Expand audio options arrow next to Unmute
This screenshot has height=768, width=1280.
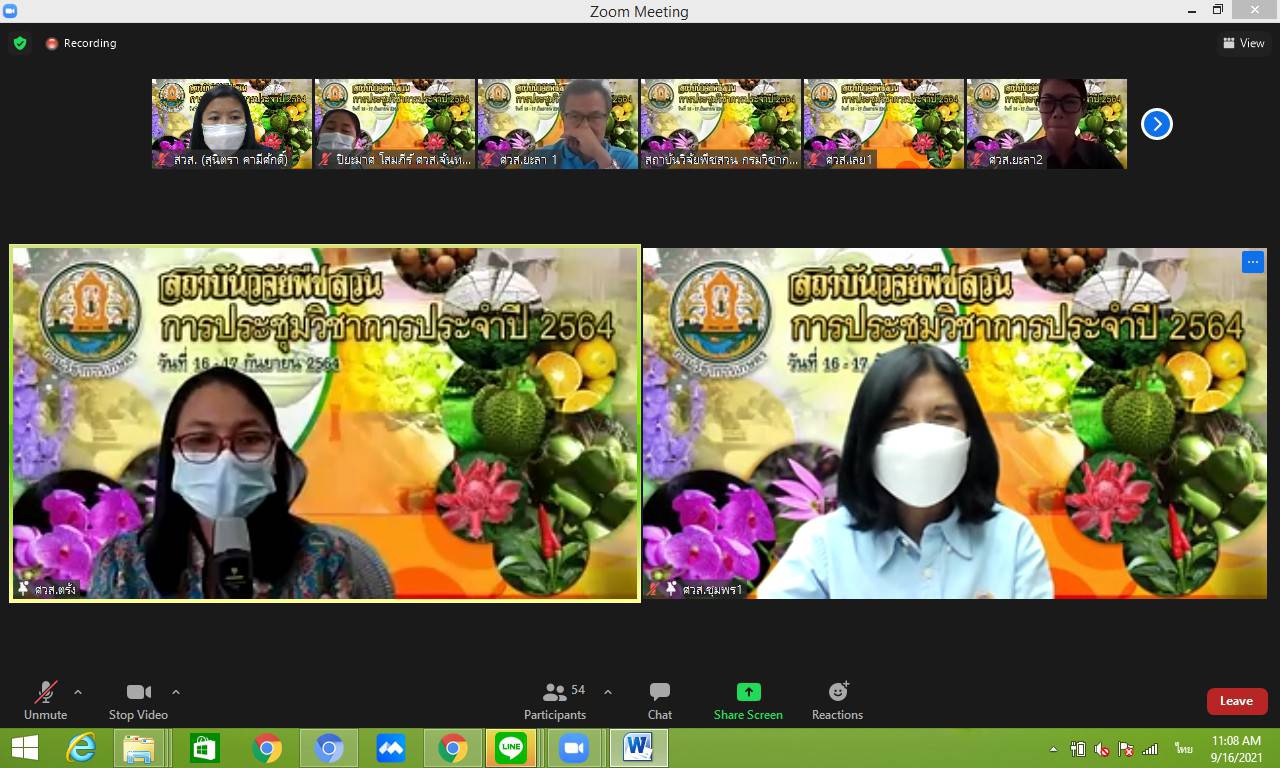click(78, 692)
